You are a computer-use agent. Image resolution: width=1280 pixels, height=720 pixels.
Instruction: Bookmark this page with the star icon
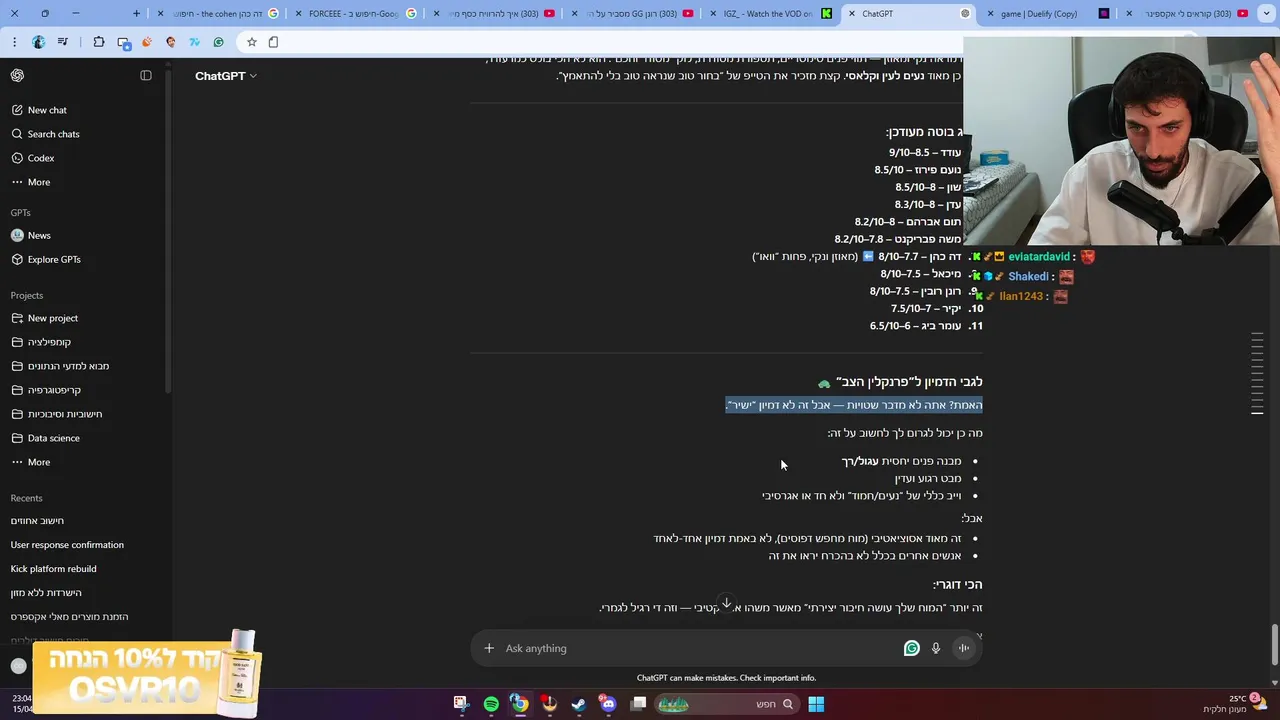[251, 42]
